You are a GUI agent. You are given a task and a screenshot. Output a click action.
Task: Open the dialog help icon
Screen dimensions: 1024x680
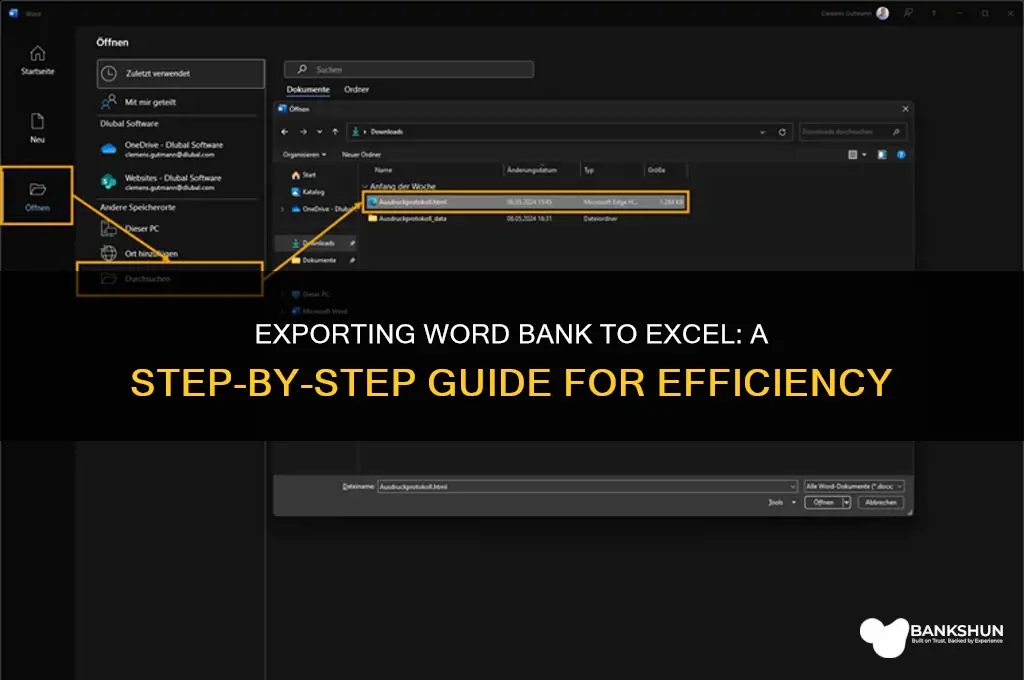tap(901, 155)
